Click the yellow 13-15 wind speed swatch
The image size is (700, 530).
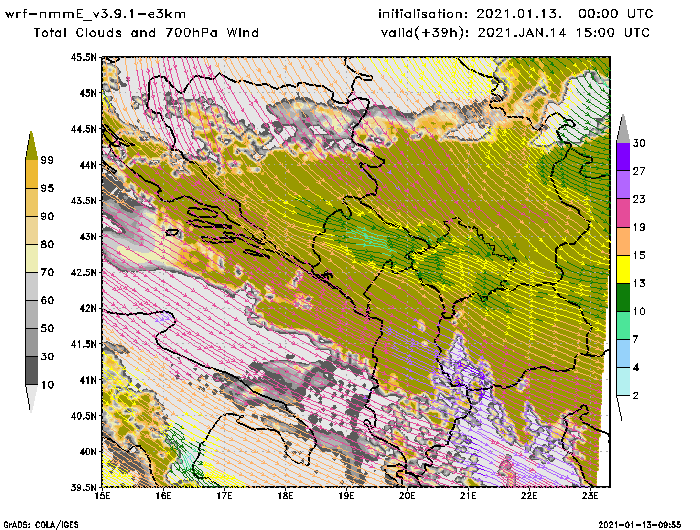[x=623, y=269]
